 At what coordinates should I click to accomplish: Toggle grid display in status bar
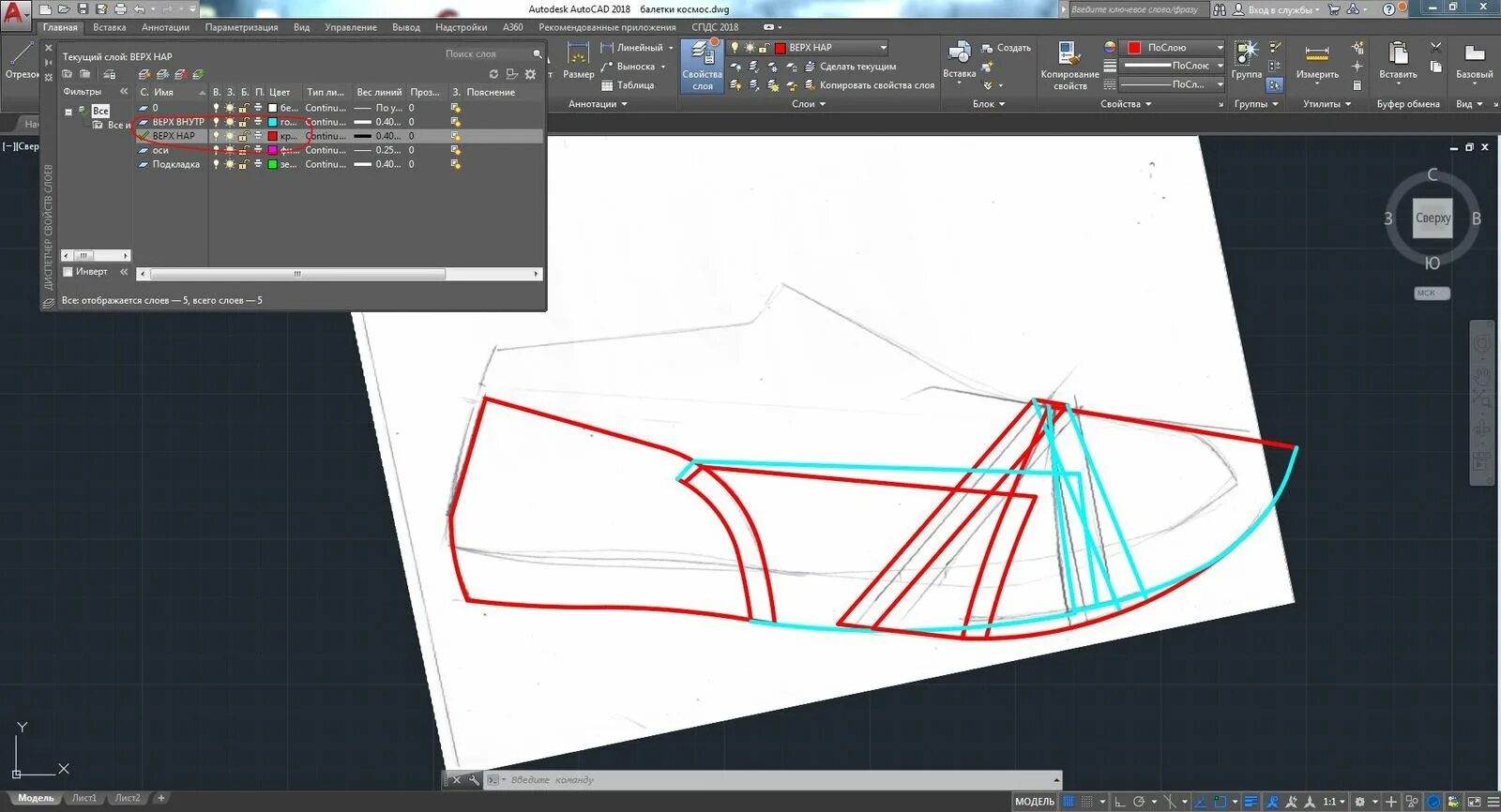point(1069,802)
